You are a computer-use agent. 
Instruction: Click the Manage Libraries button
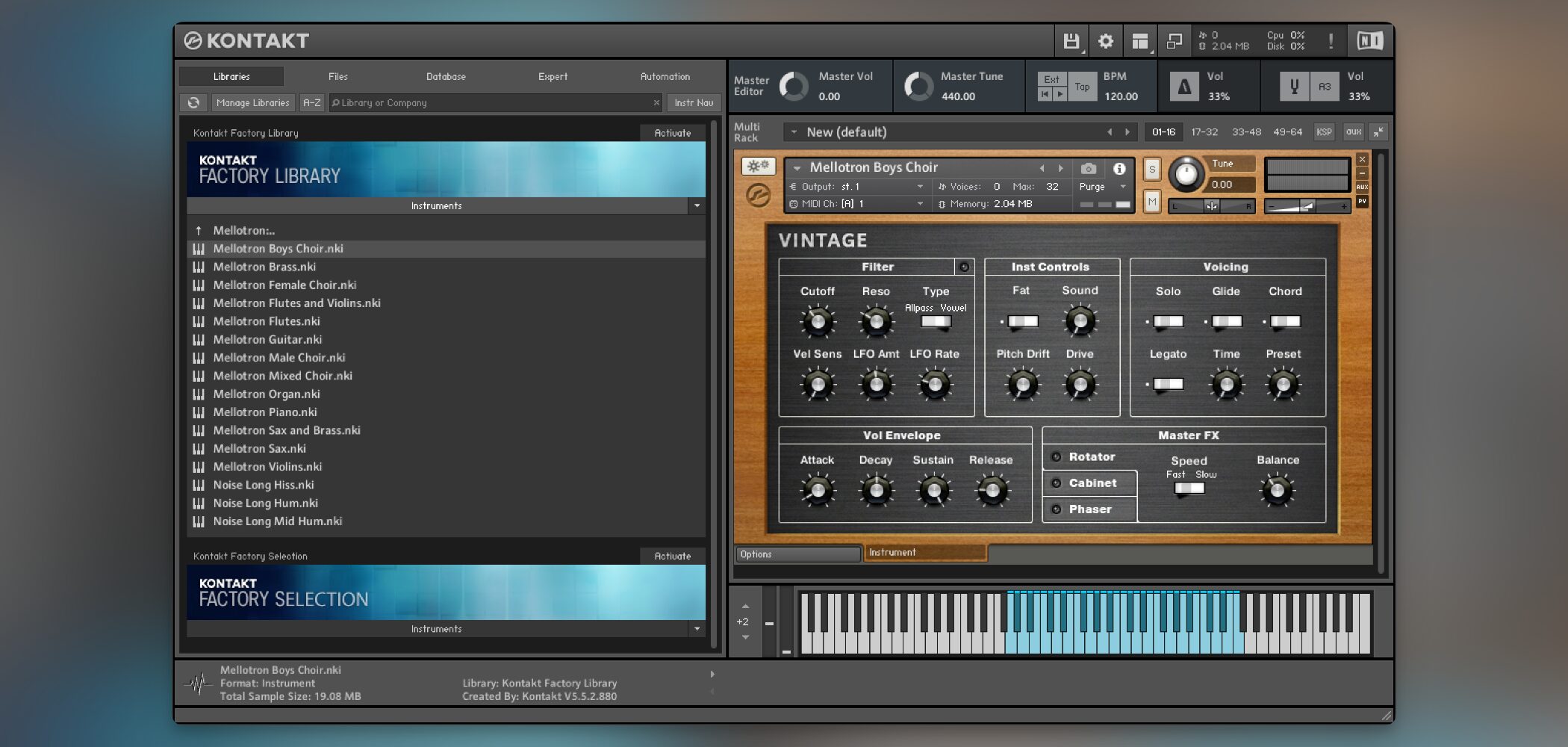[x=252, y=103]
